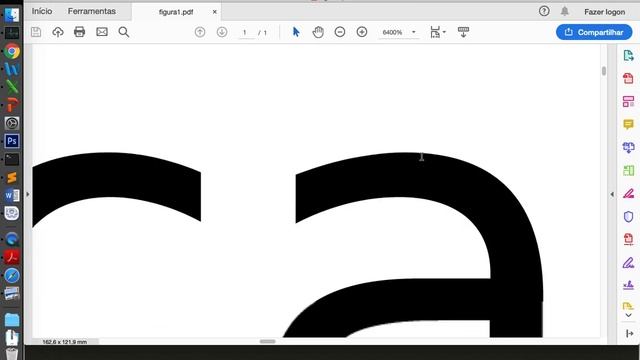Screen dimensions: 640x360
Task: Choose the selection arrow tool
Action: (296, 32)
